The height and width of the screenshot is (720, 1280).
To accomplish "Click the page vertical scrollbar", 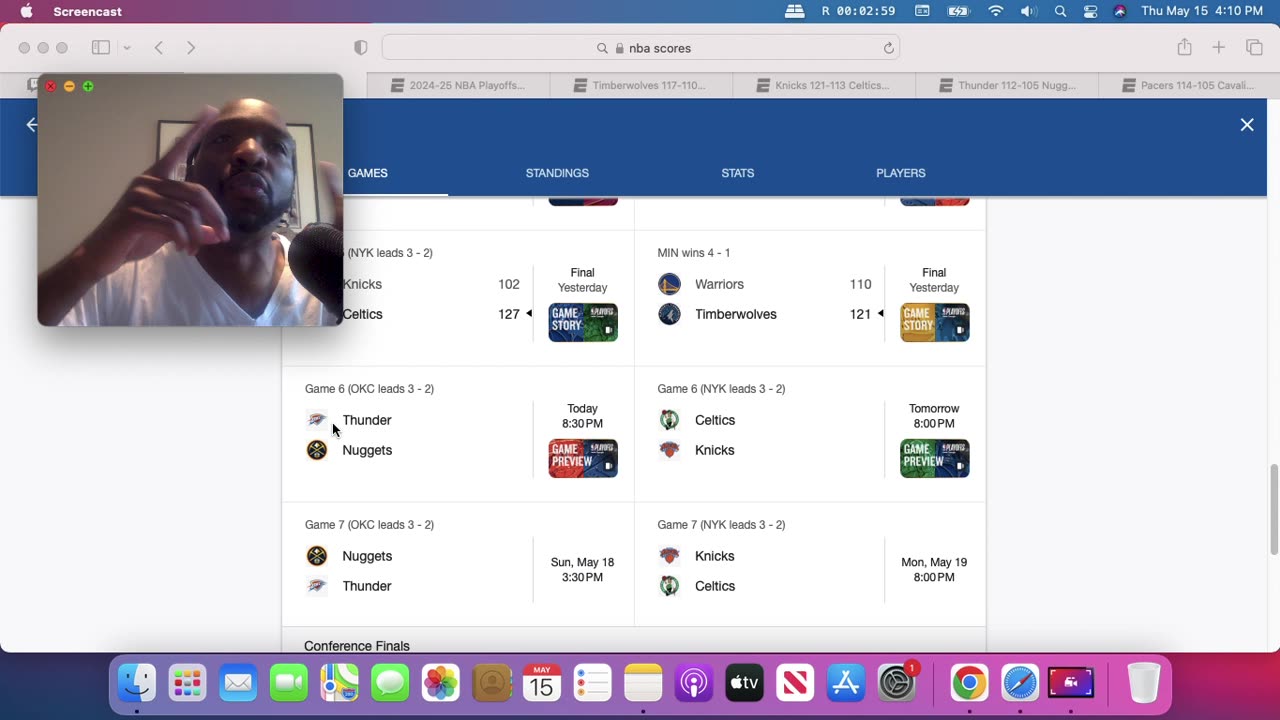I will [1273, 509].
